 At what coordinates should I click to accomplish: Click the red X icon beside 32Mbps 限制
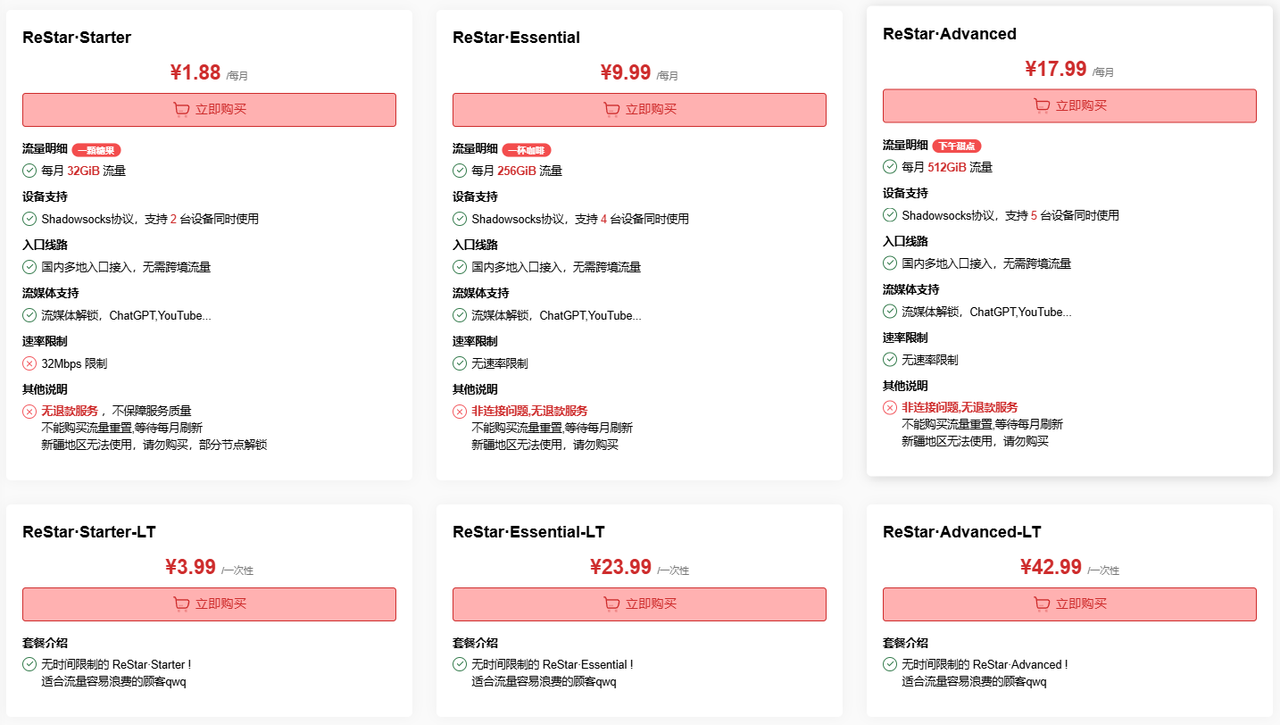pos(30,364)
